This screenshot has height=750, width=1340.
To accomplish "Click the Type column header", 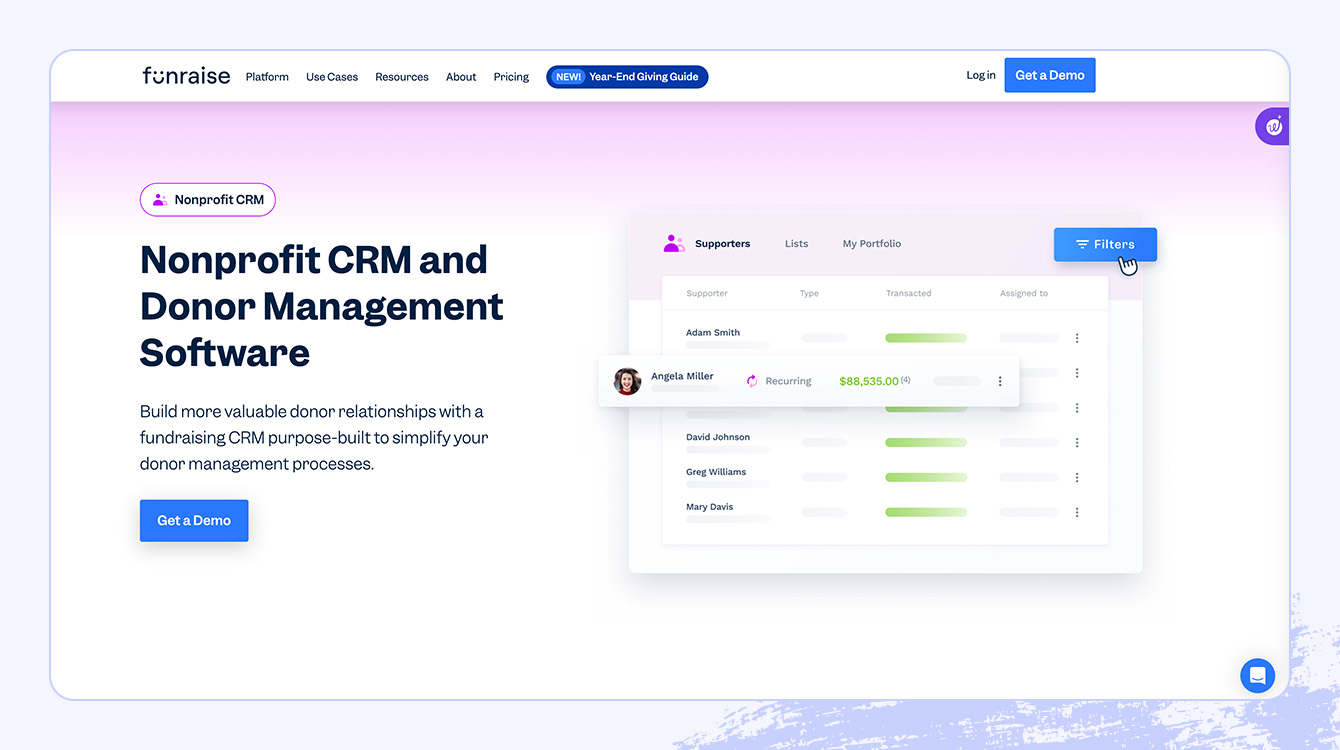I will pos(809,294).
